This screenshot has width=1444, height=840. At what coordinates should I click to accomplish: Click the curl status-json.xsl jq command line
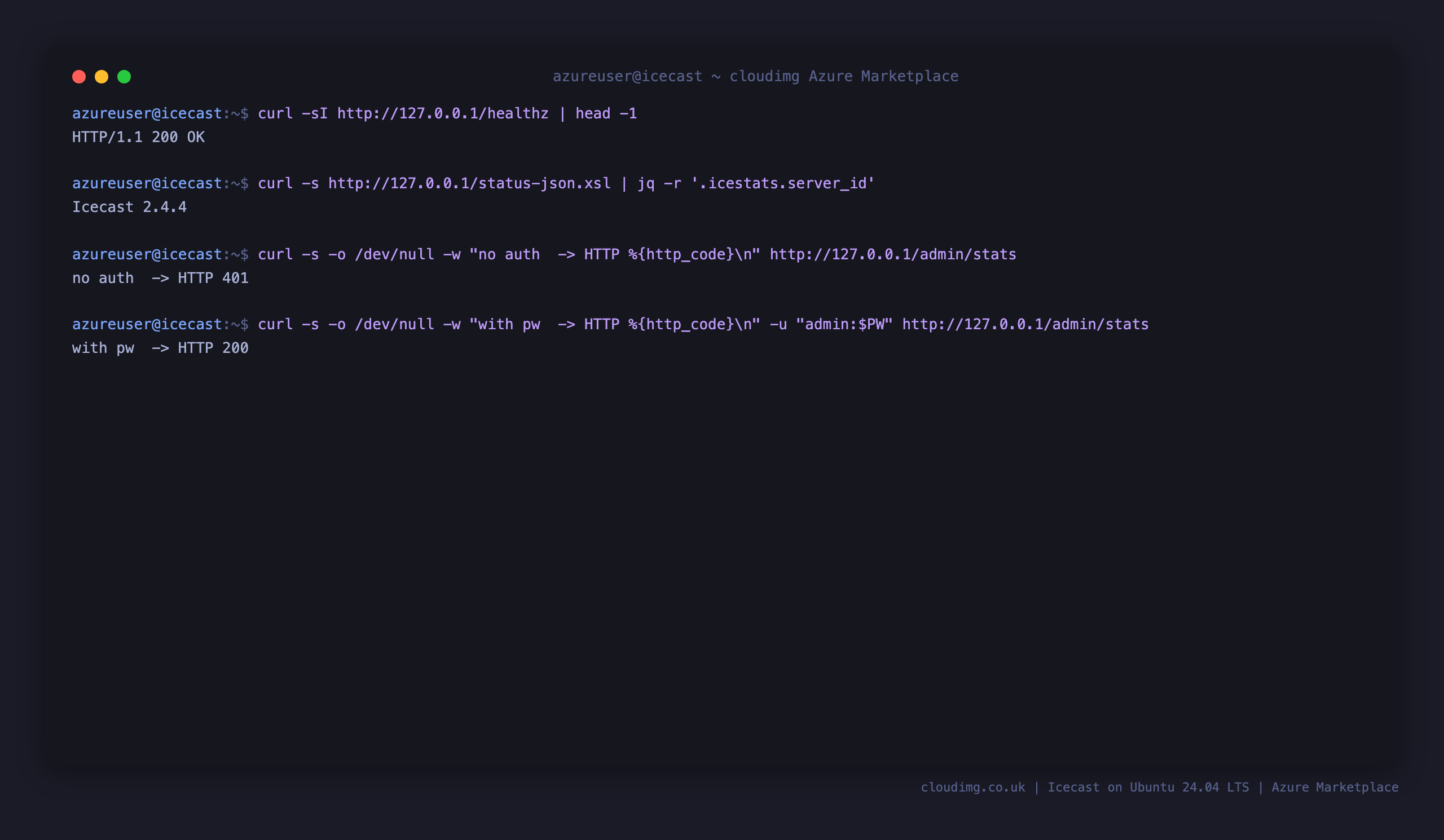click(566, 183)
